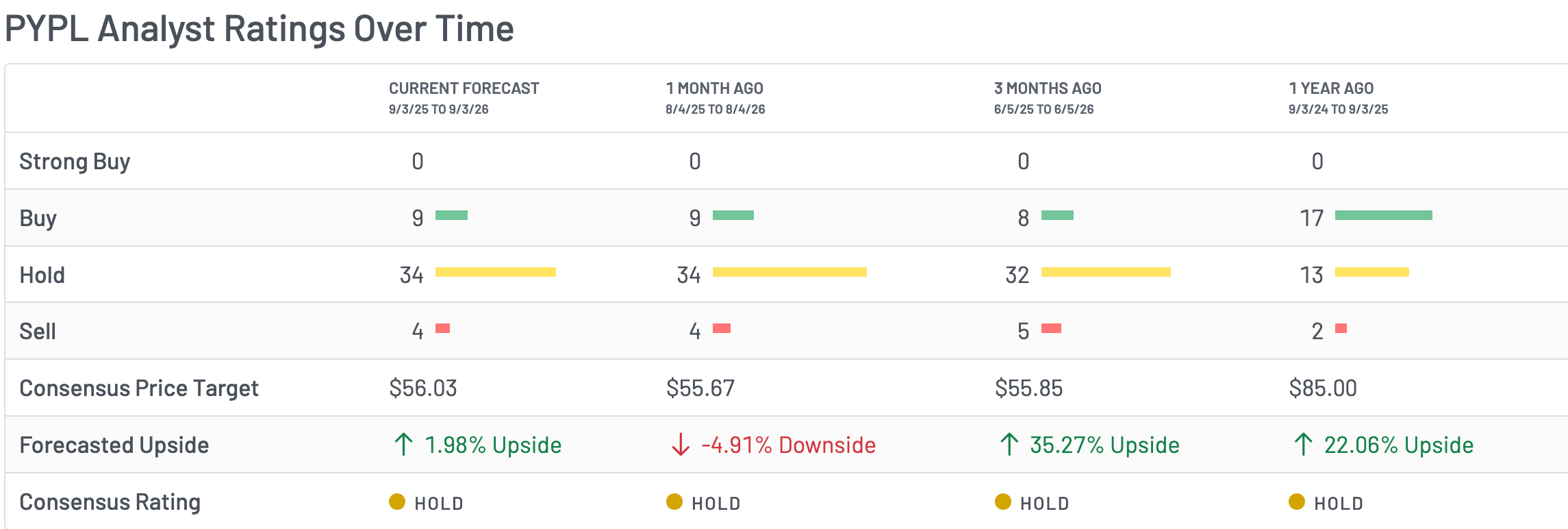1568x529 pixels.
Task: Select the 'CURRENT FORECAST' column header
Action: [464, 88]
